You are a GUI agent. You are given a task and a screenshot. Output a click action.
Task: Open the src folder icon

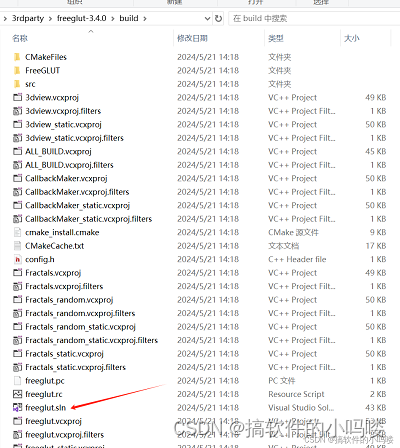tap(17, 84)
